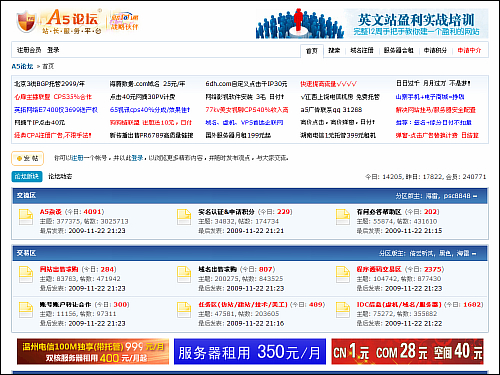This screenshot has height=375, width=500.
Task: Collapse the 交流区 section with minus icon
Action: [475, 196]
